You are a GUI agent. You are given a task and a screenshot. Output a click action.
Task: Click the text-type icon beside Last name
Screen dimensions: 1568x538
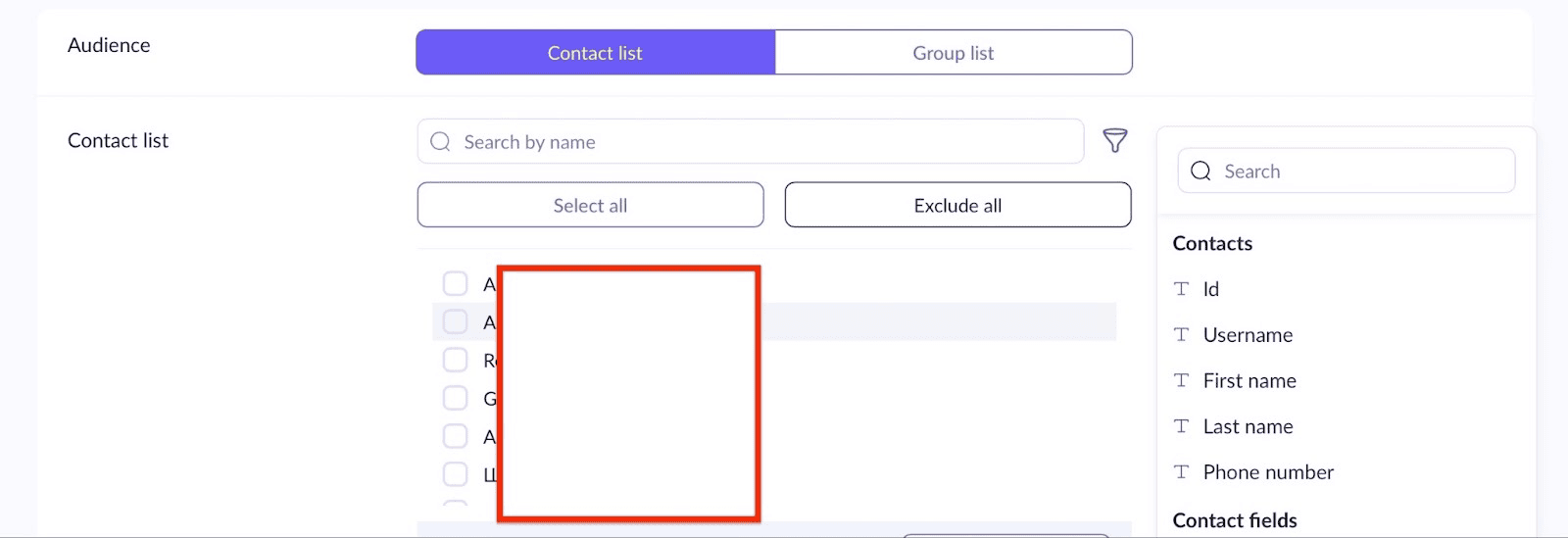(1182, 426)
